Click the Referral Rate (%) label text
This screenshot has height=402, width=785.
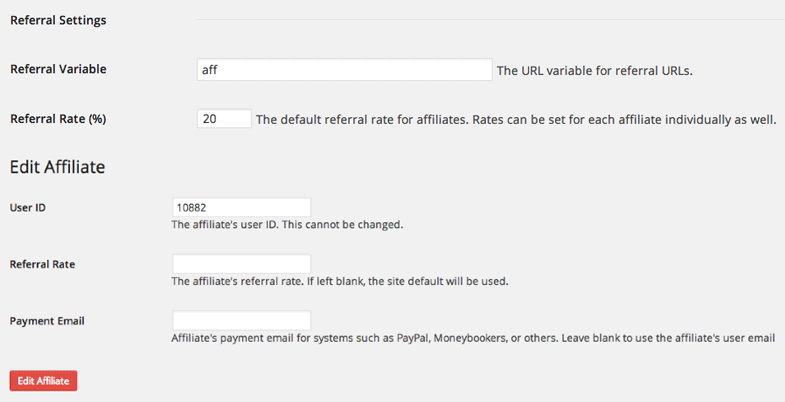click(x=58, y=119)
